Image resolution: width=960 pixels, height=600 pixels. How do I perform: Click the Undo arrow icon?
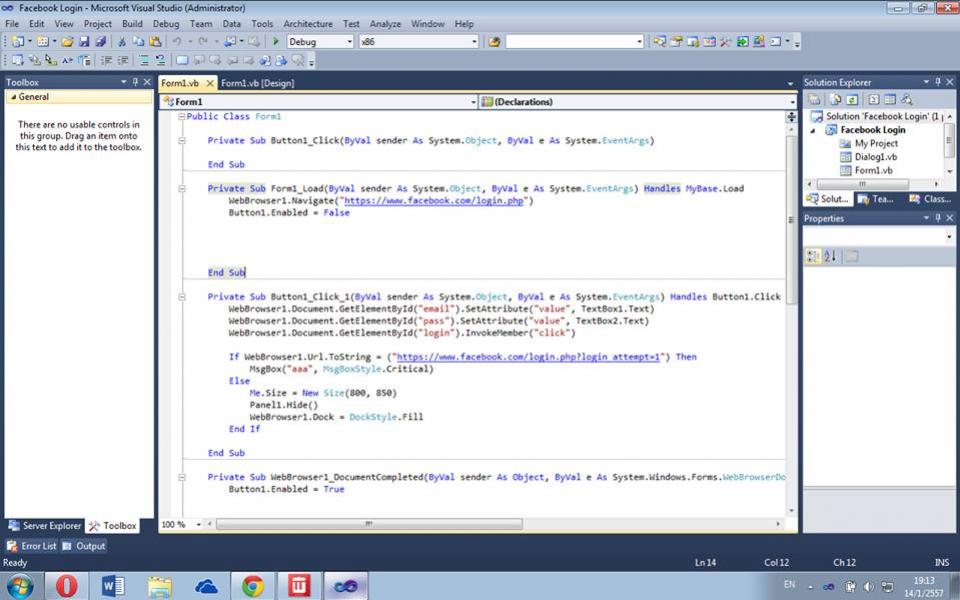coord(177,42)
